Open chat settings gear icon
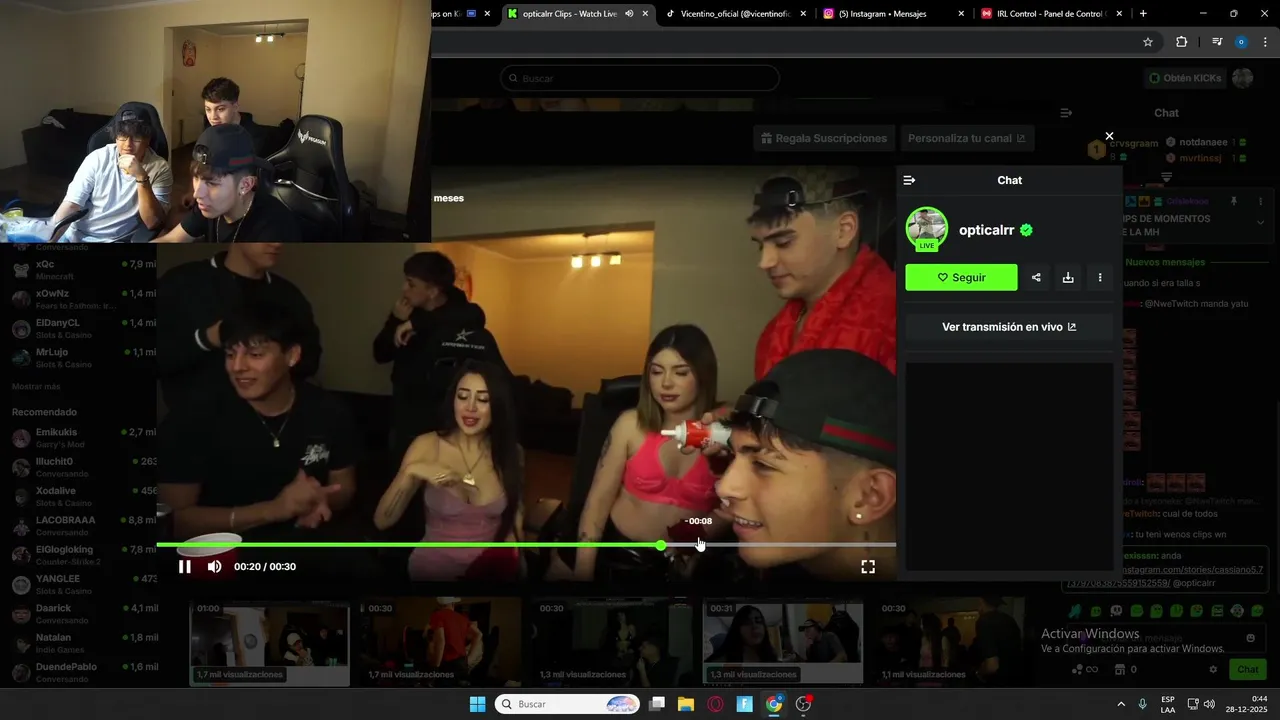 click(x=1213, y=669)
